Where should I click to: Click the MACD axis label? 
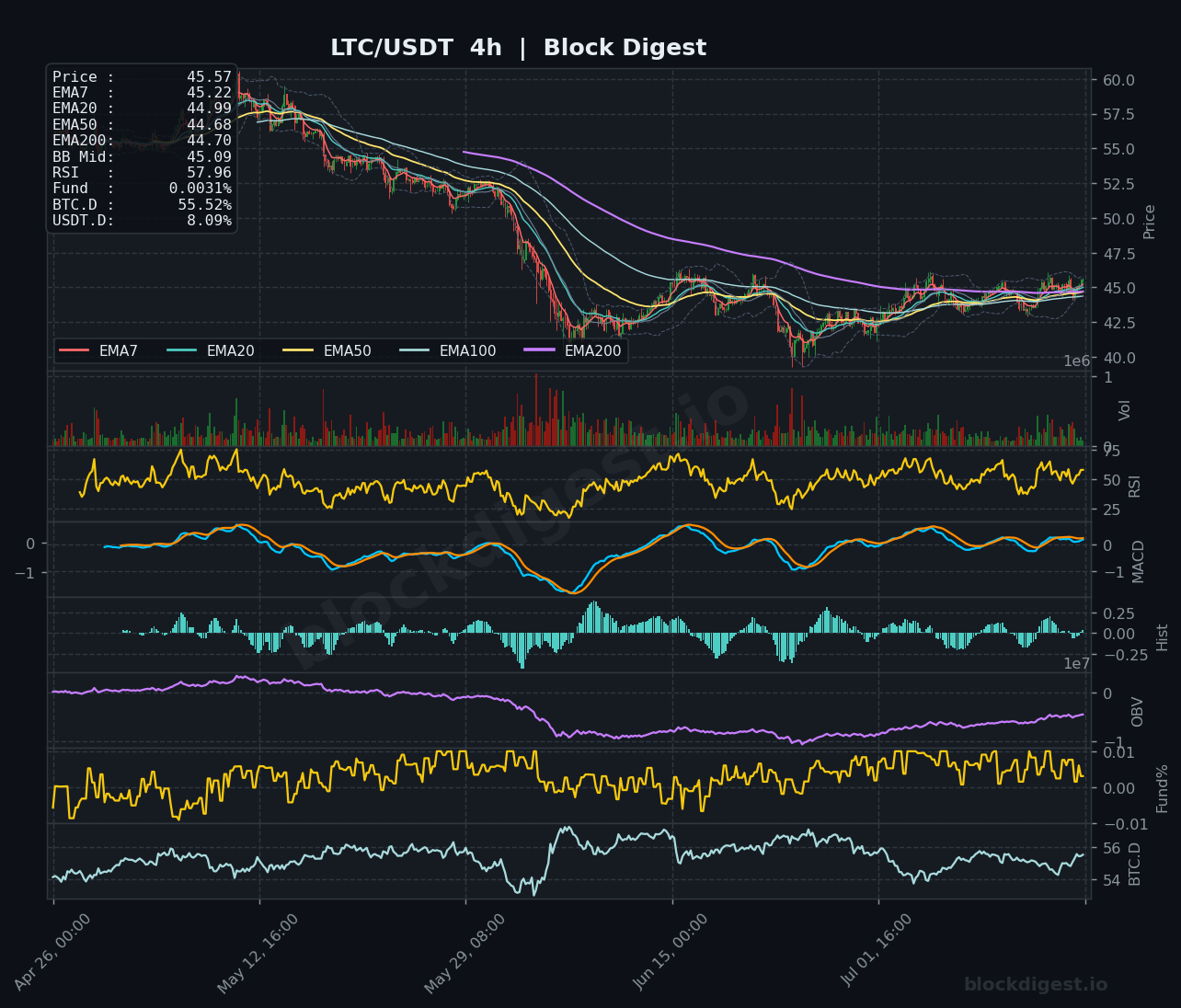[x=1139, y=561]
